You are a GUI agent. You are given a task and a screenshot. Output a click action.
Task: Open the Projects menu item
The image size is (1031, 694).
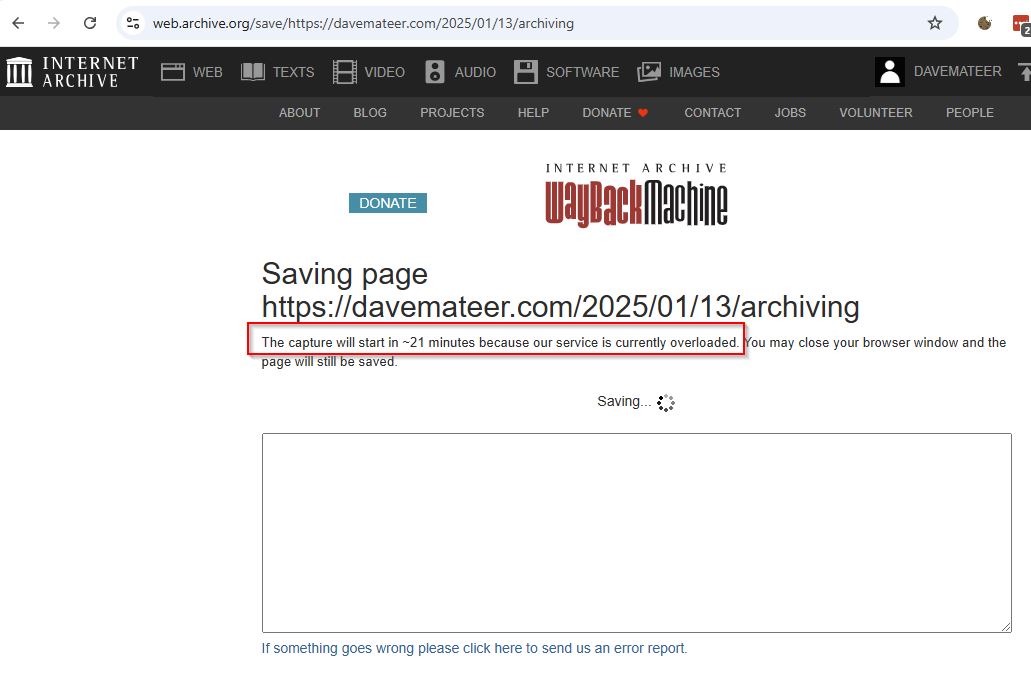(452, 113)
